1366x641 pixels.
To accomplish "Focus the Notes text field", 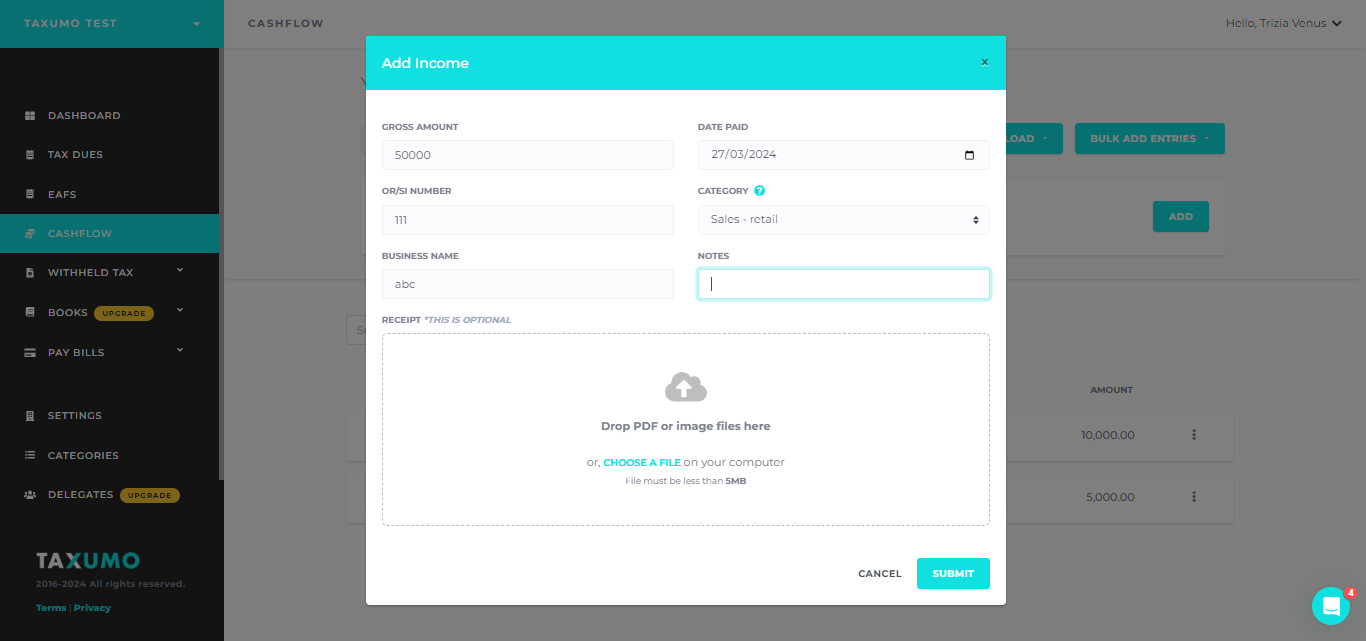I will click(844, 284).
